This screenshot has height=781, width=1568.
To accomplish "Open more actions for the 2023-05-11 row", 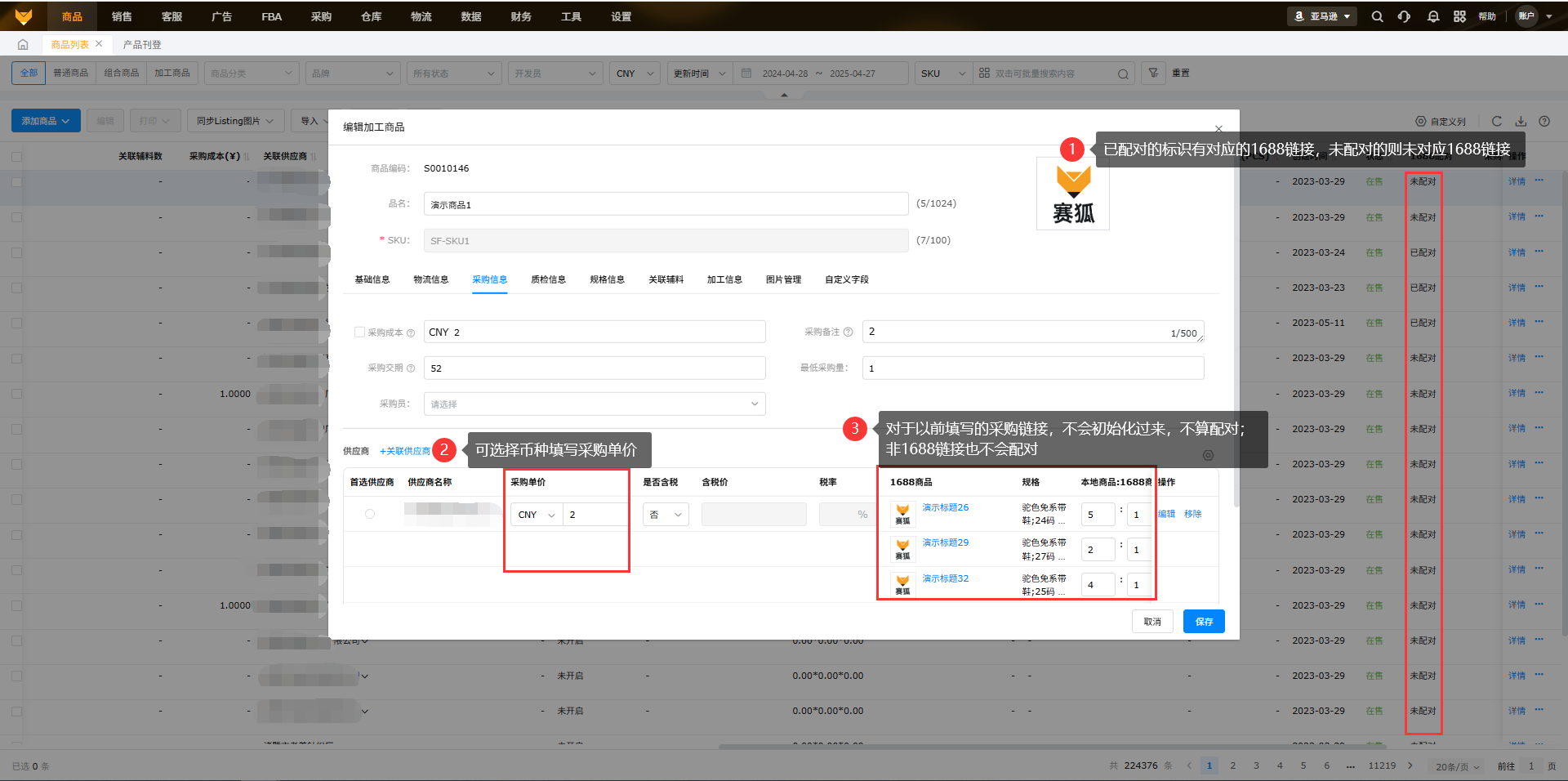I will click(x=1539, y=322).
